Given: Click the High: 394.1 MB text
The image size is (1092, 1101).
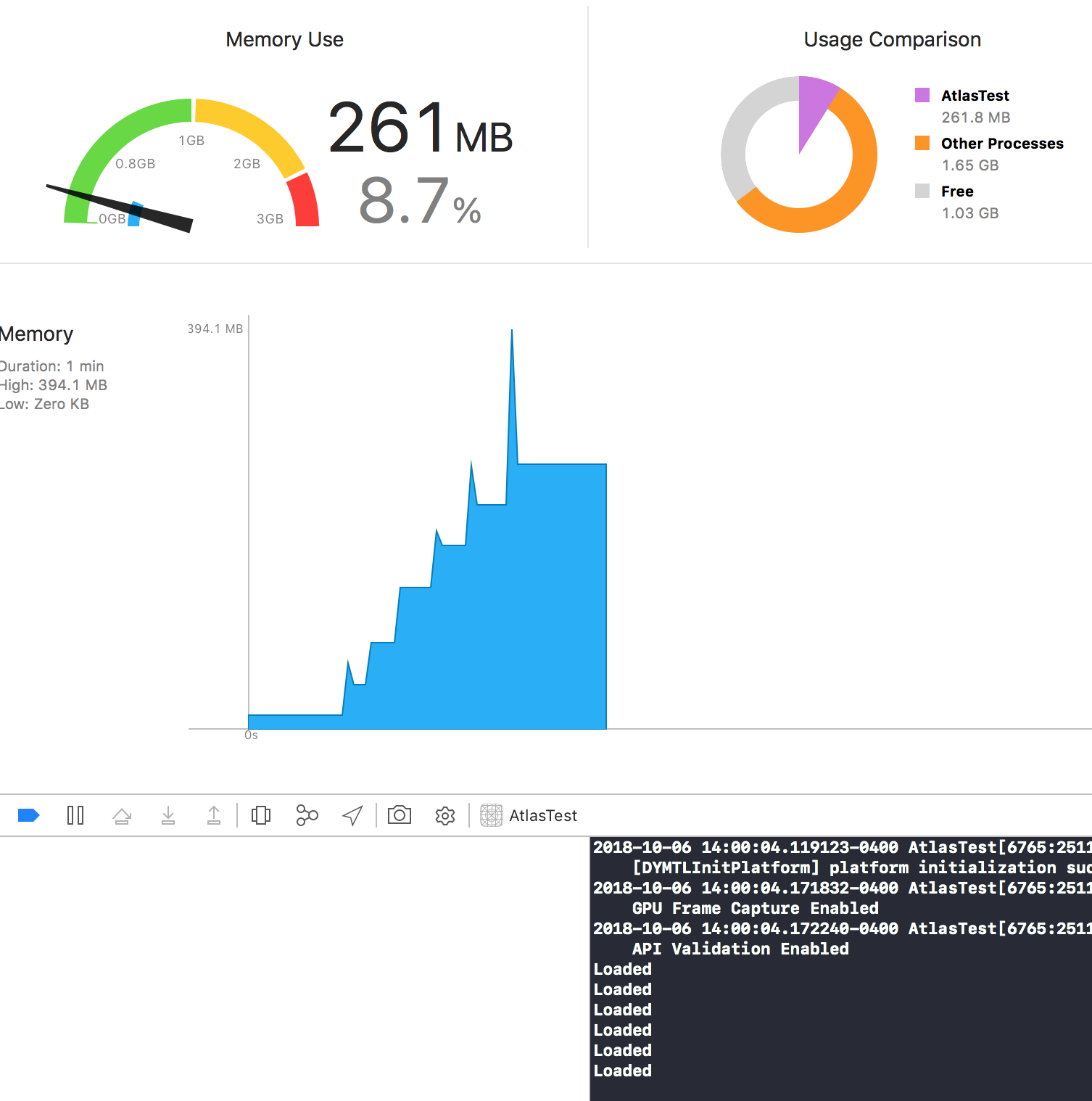Looking at the screenshot, I should click(54, 385).
